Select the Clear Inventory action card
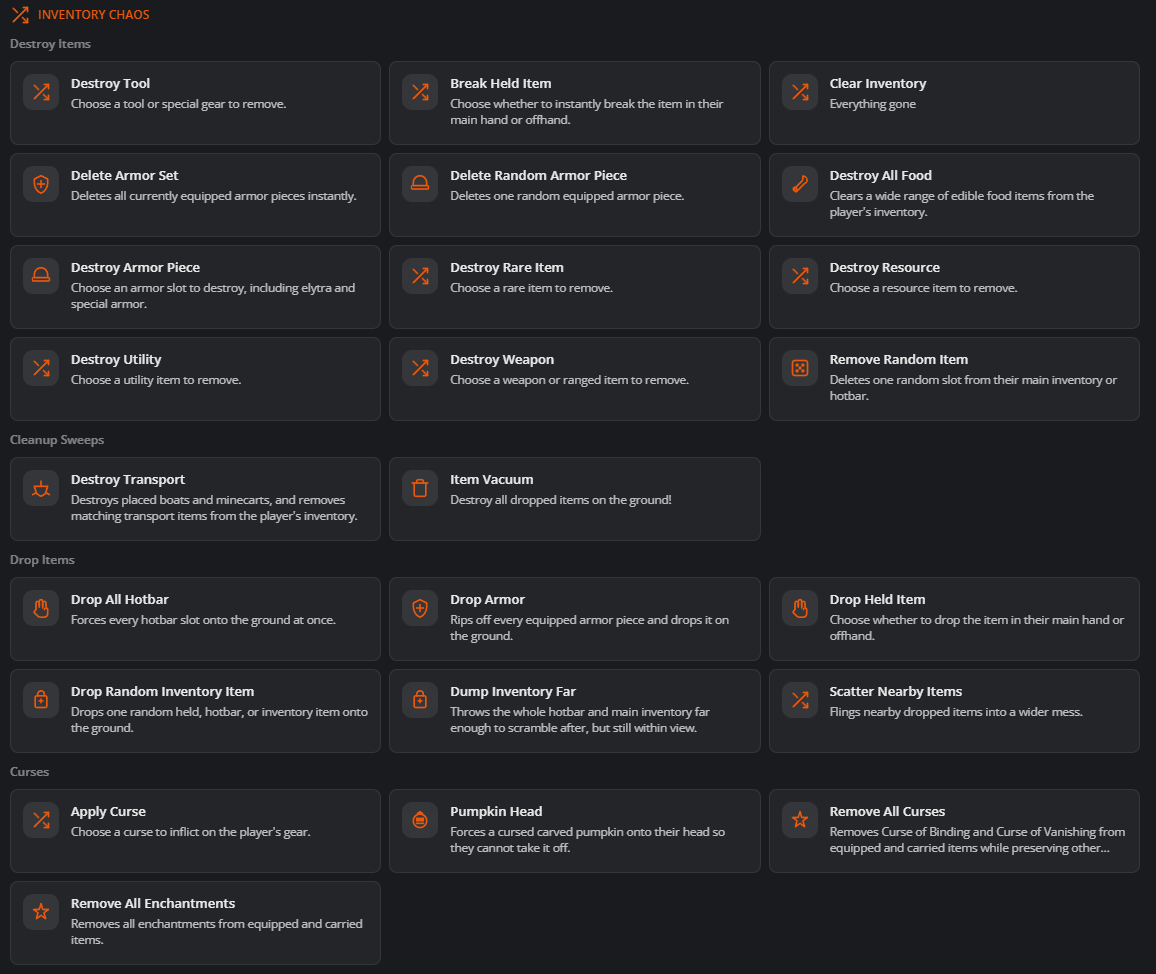1156x974 pixels. (x=954, y=103)
